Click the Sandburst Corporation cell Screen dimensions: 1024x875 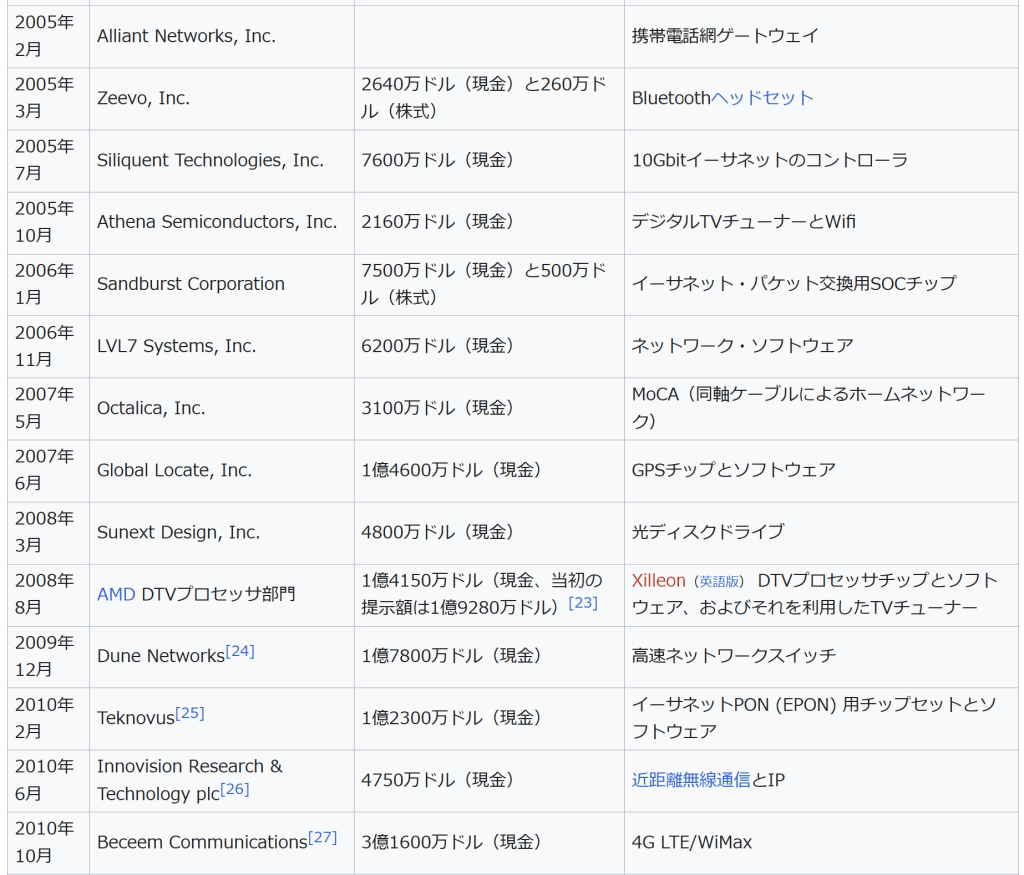tap(191, 284)
